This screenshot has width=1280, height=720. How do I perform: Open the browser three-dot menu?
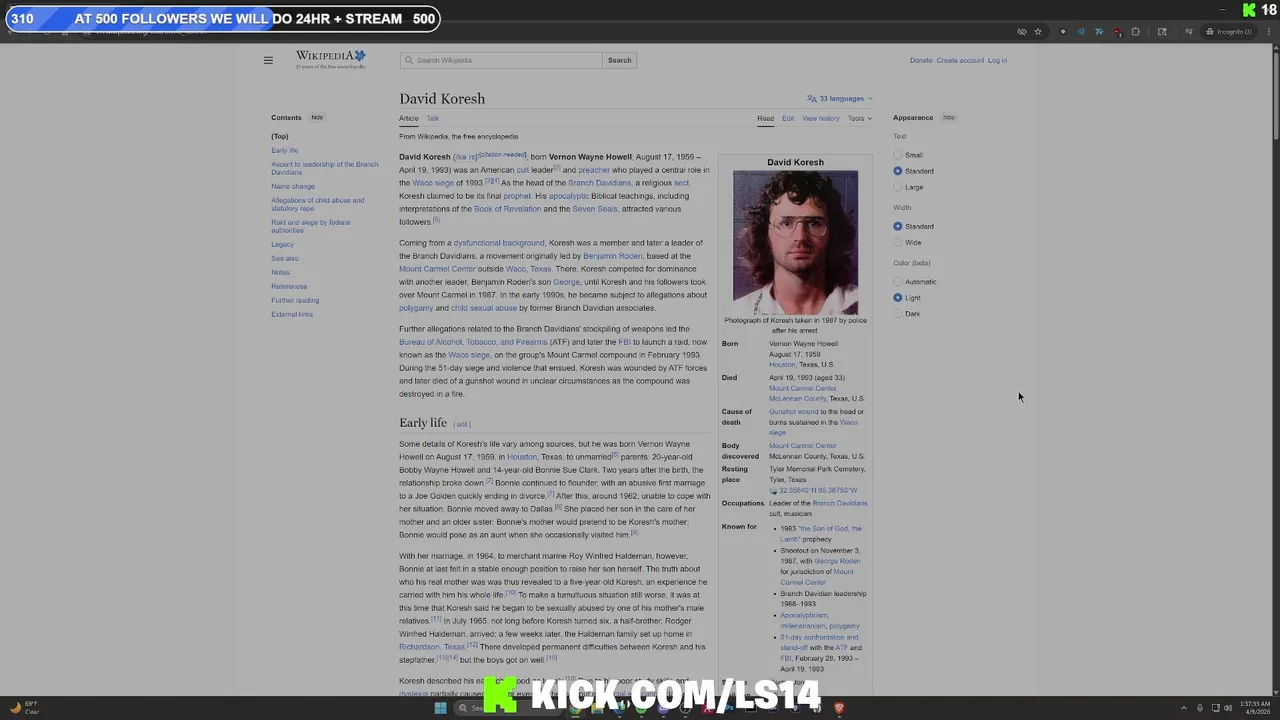(x=1267, y=32)
